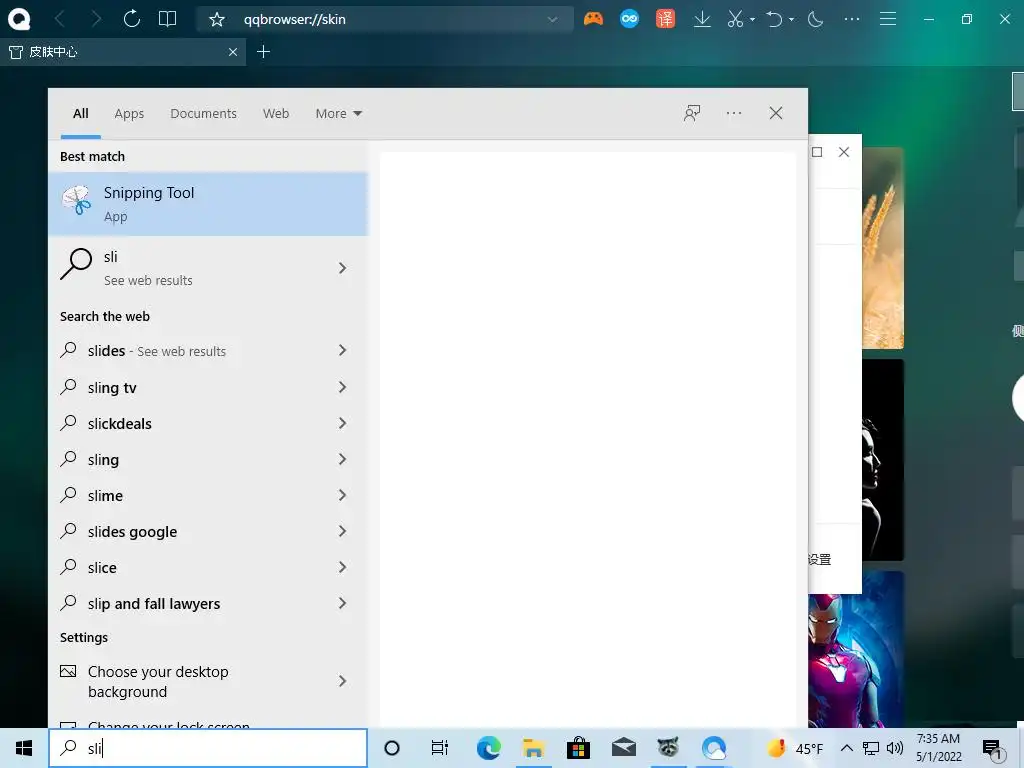This screenshot has width=1024, height=768.
Task: Expand arrow for 'sli' web results
Action: pyautogui.click(x=342, y=268)
